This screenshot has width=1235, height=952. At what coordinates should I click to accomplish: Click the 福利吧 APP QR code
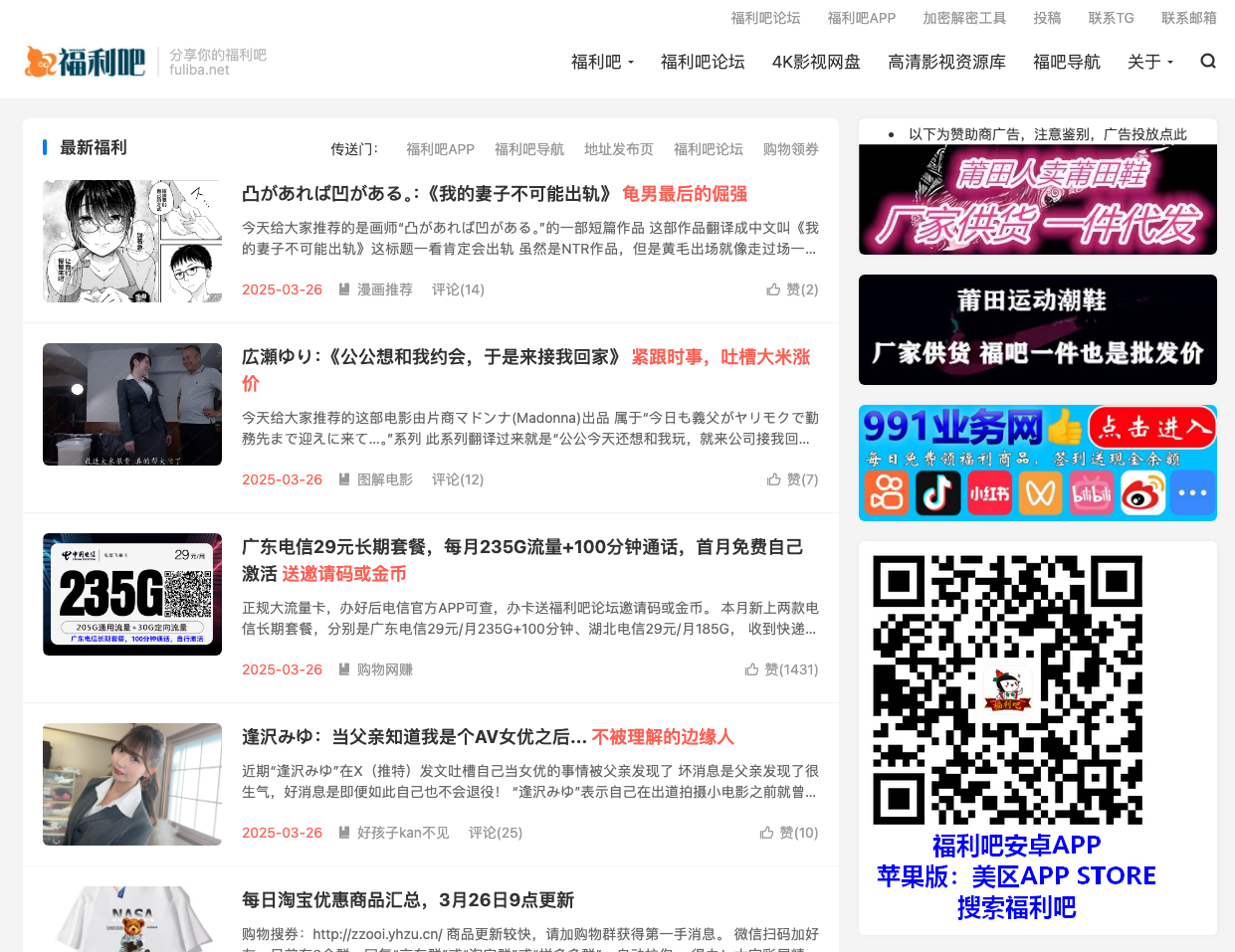click(1007, 689)
